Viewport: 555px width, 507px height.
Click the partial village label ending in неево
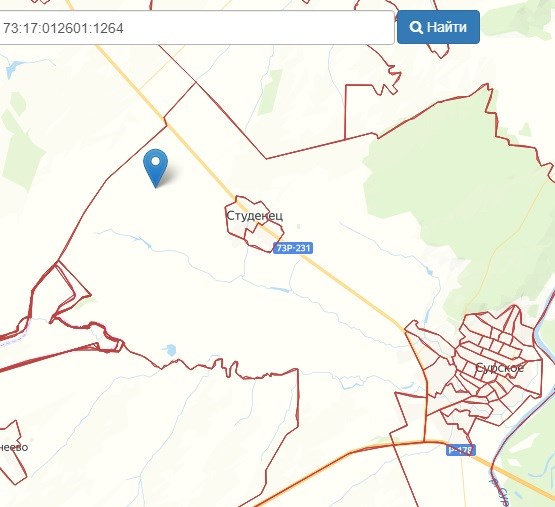coord(14,447)
